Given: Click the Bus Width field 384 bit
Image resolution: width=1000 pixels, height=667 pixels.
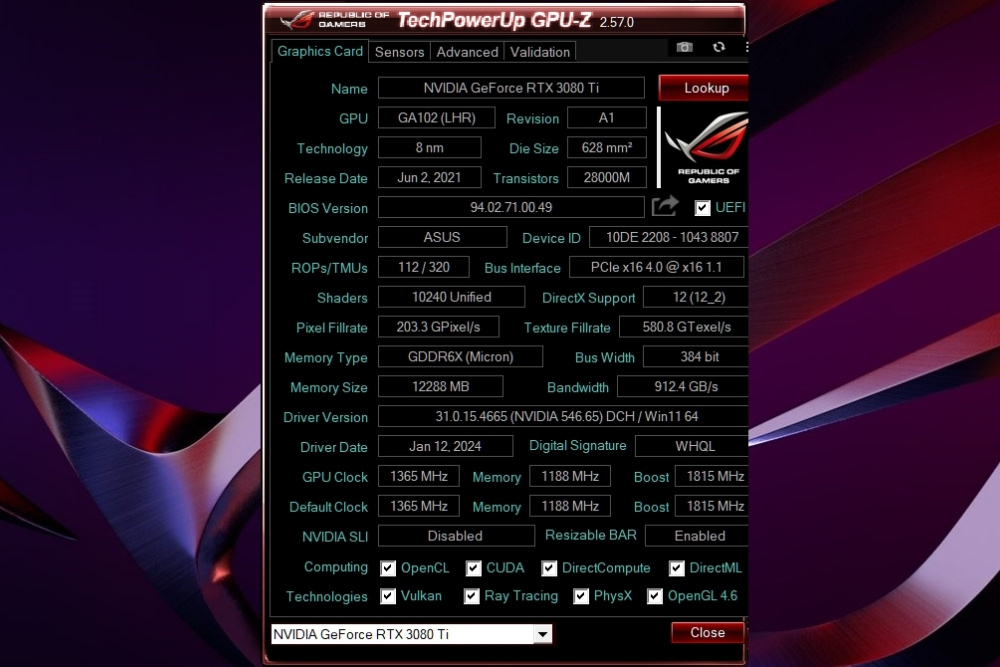Looking at the screenshot, I should (696, 356).
